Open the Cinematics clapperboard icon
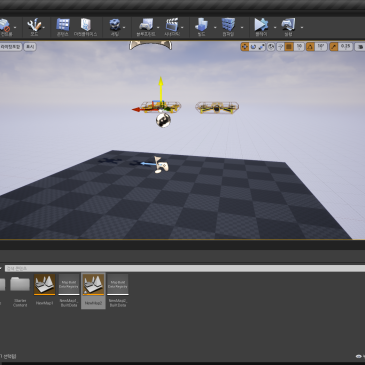Screen dimensions: 365x365 pyautogui.click(x=172, y=27)
